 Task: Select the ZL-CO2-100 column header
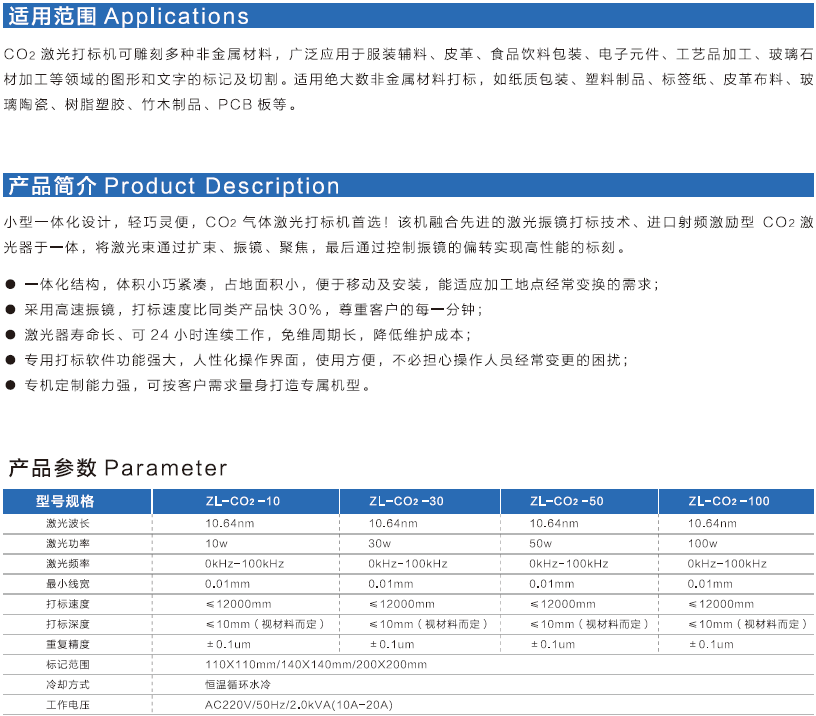coord(729,501)
